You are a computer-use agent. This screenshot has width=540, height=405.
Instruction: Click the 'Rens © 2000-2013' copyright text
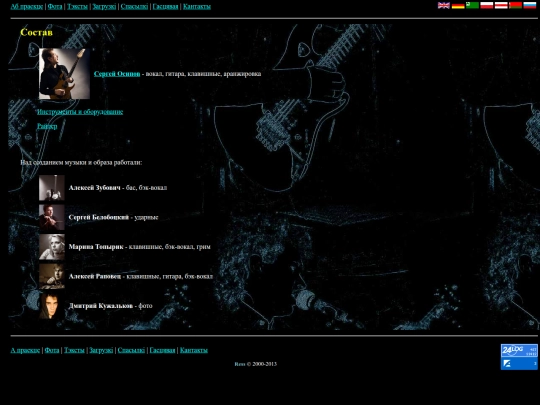(x=256, y=364)
